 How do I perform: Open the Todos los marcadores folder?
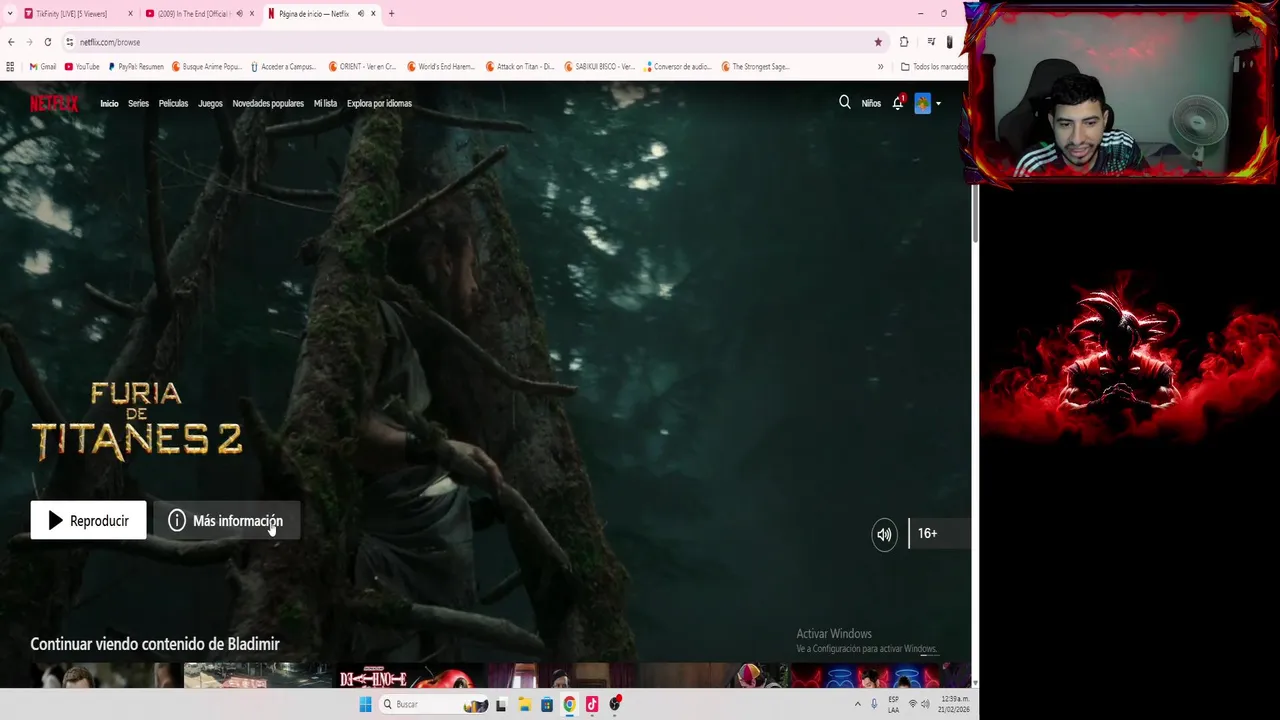[x=934, y=67]
